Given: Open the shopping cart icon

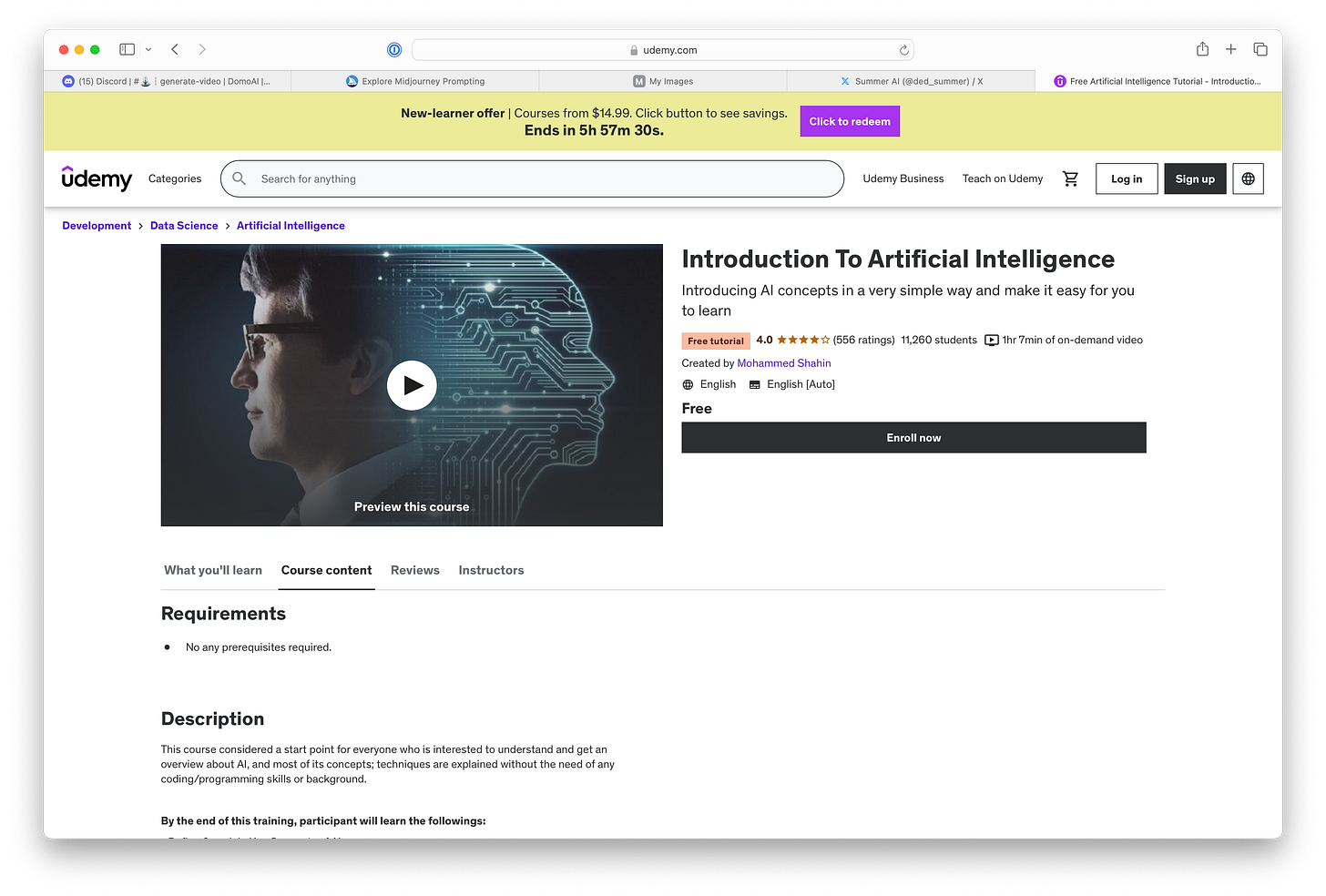Looking at the screenshot, I should [x=1070, y=178].
